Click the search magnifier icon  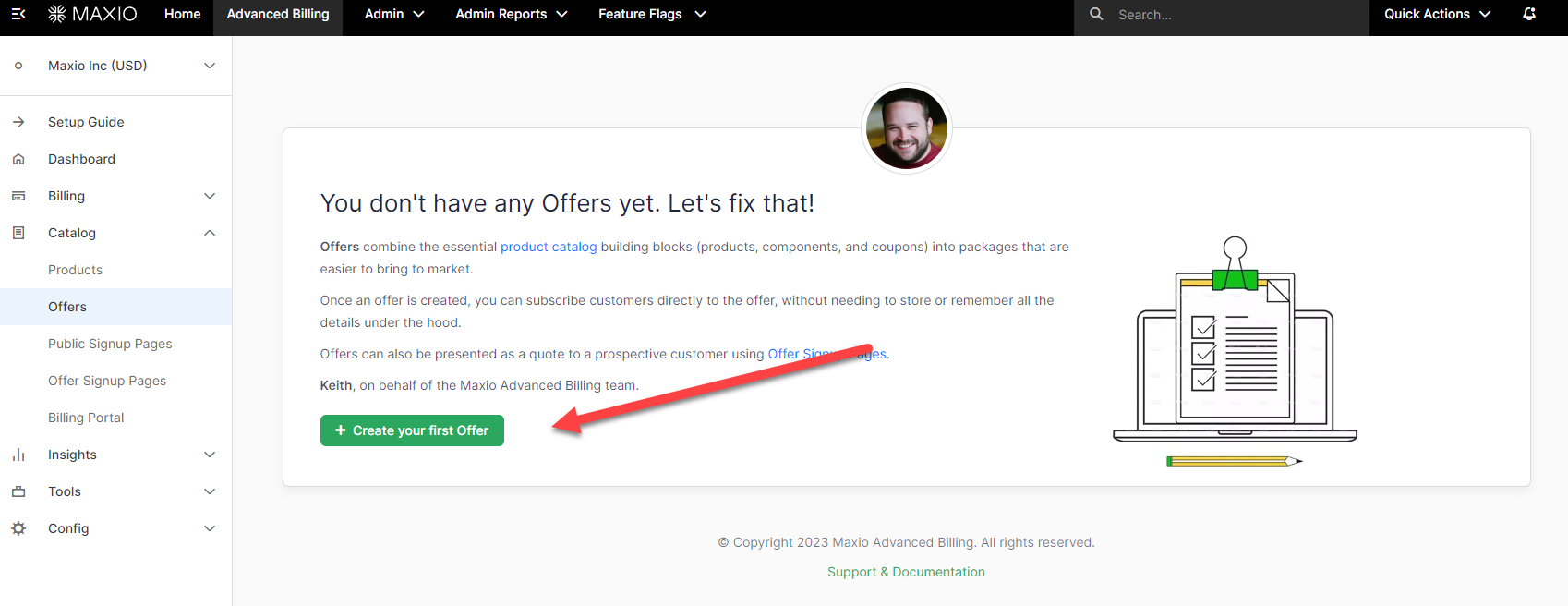[1096, 14]
